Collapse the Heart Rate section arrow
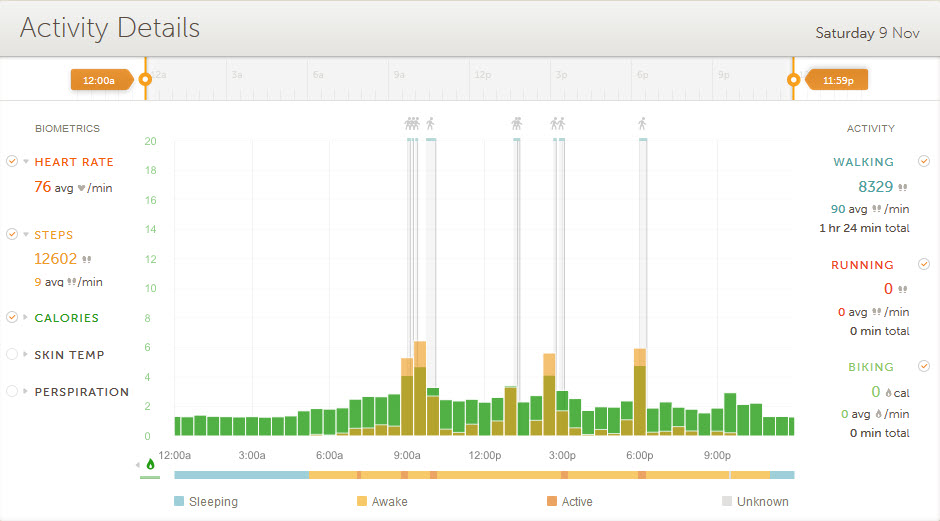This screenshot has height=521, width=940. click(26, 162)
